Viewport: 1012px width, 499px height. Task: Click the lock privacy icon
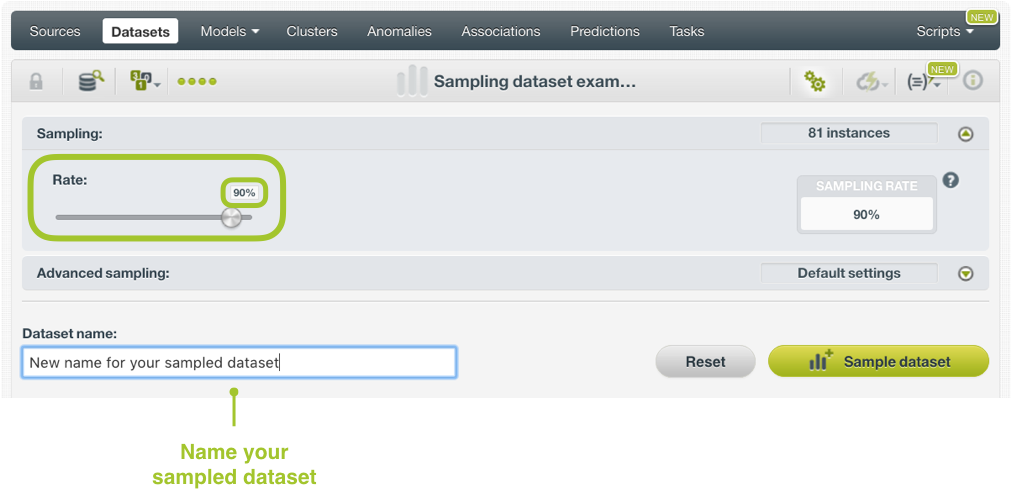(36, 82)
